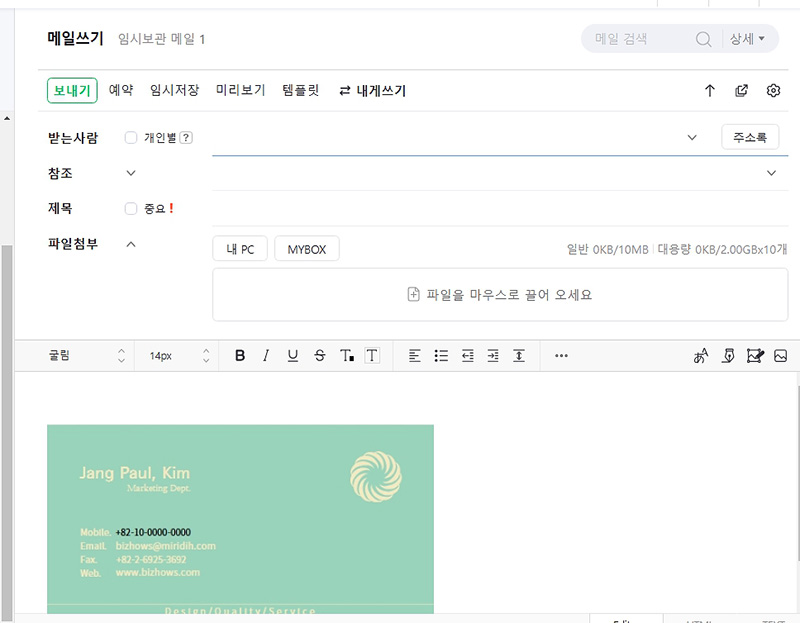Screen dimensions: 800x623
Task: Open mail settings with the gear icon
Action: click(x=773, y=90)
